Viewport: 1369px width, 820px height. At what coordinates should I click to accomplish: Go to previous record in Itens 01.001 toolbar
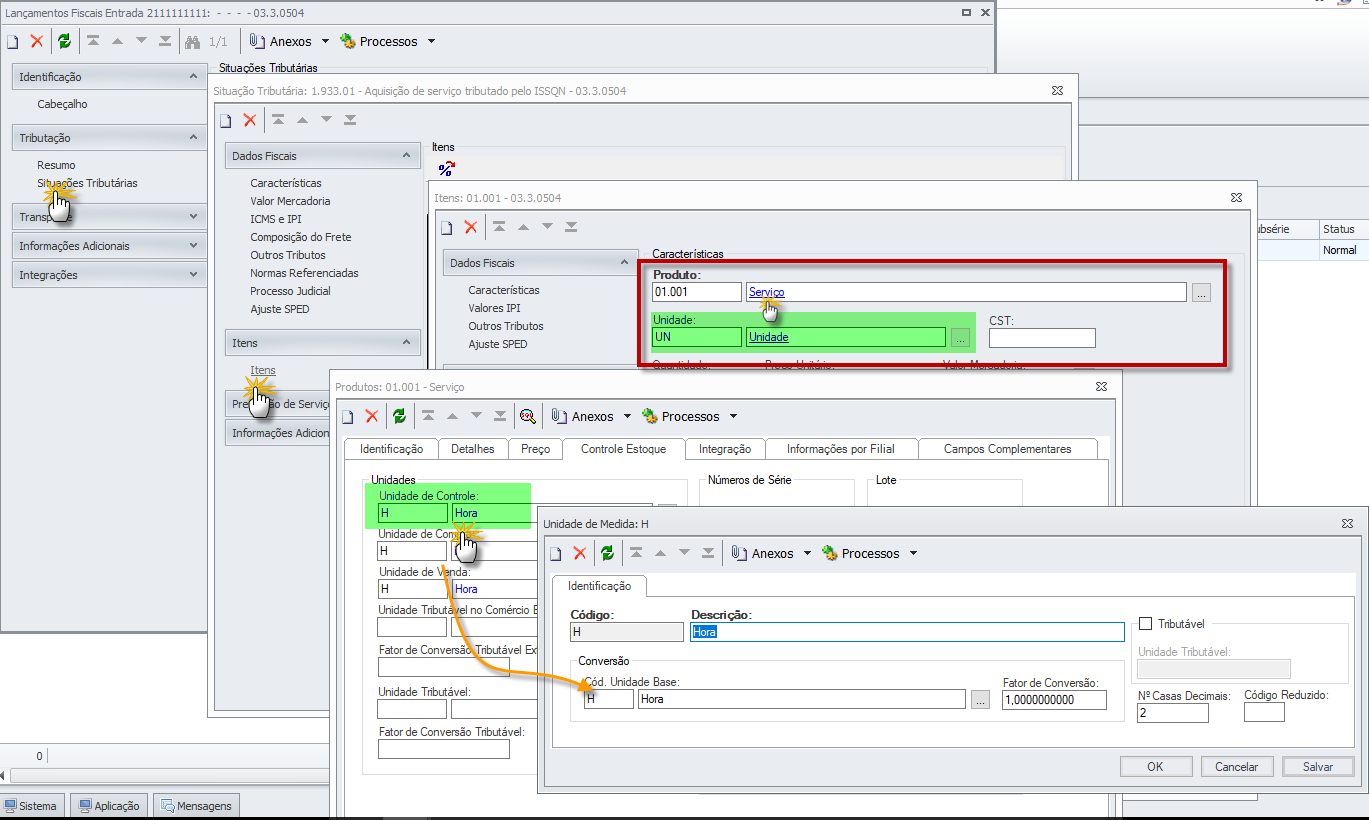[x=523, y=228]
